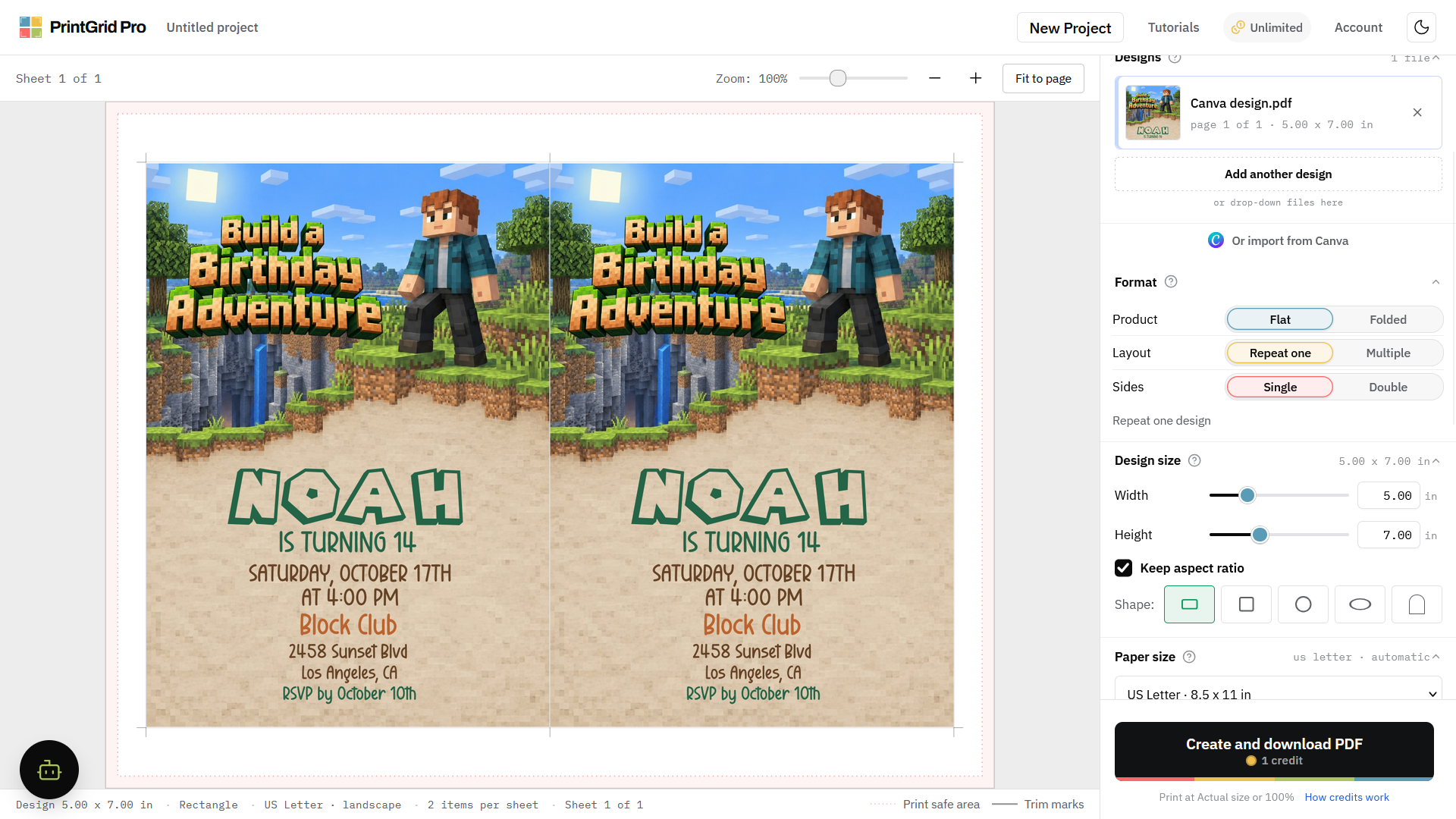Click the Canva logo import icon
1456x819 pixels.
pyautogui.click(x=1216, y=240)
